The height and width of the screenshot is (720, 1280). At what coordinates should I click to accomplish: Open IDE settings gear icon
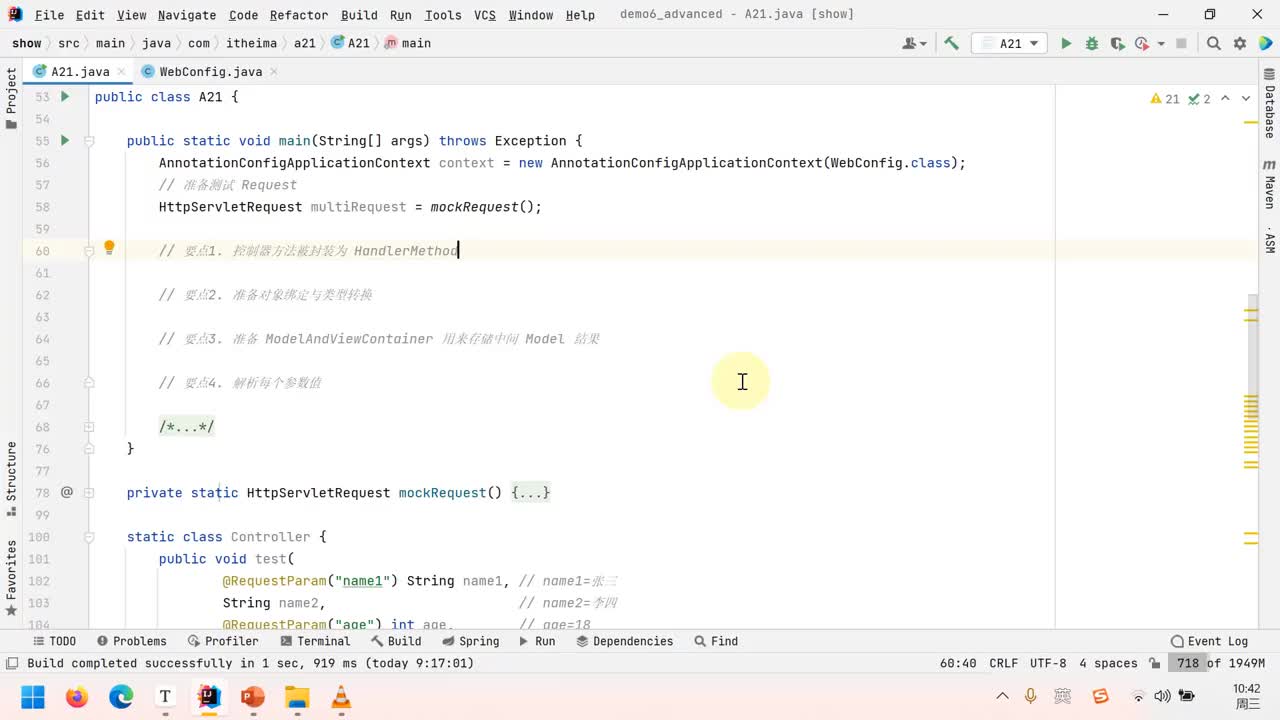(x=1240, y=43)
